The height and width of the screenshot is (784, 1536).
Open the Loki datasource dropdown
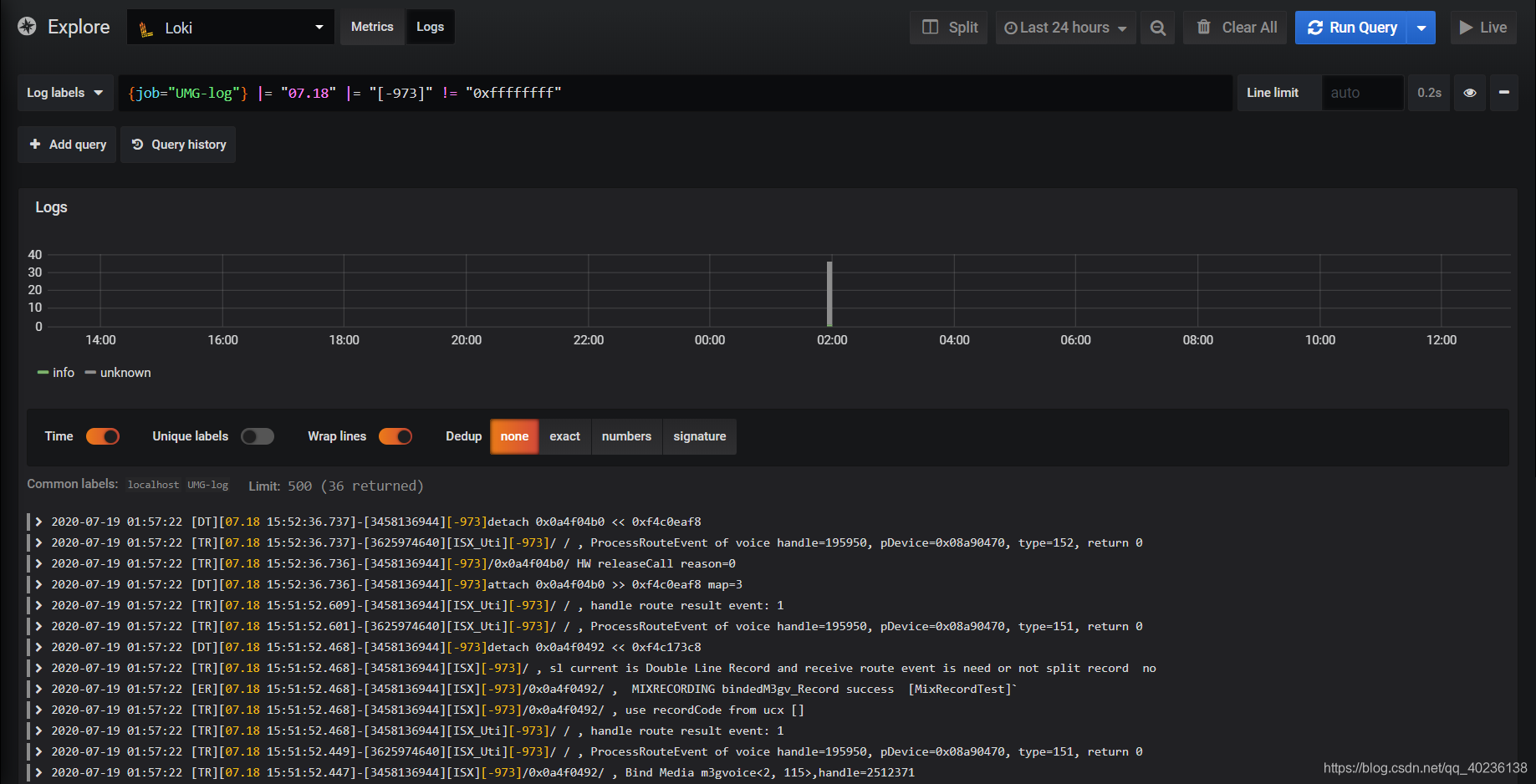pos(231,28)
